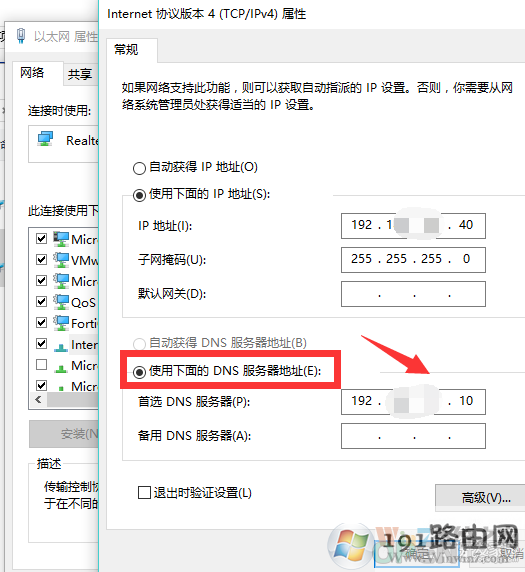Click the Realtek network adapter icon
This screenshot has width=525, height=572.
(45, 139)
